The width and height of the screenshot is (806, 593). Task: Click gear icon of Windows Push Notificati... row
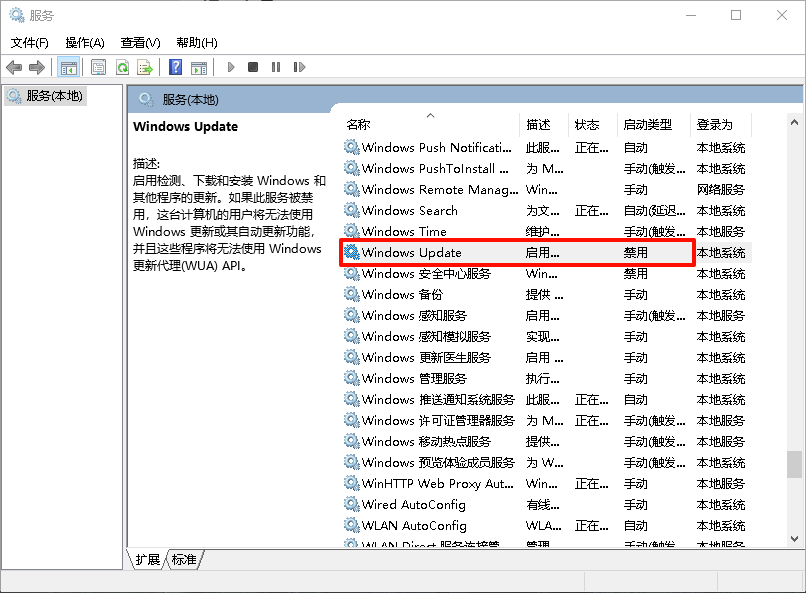[x=352, y=147]
